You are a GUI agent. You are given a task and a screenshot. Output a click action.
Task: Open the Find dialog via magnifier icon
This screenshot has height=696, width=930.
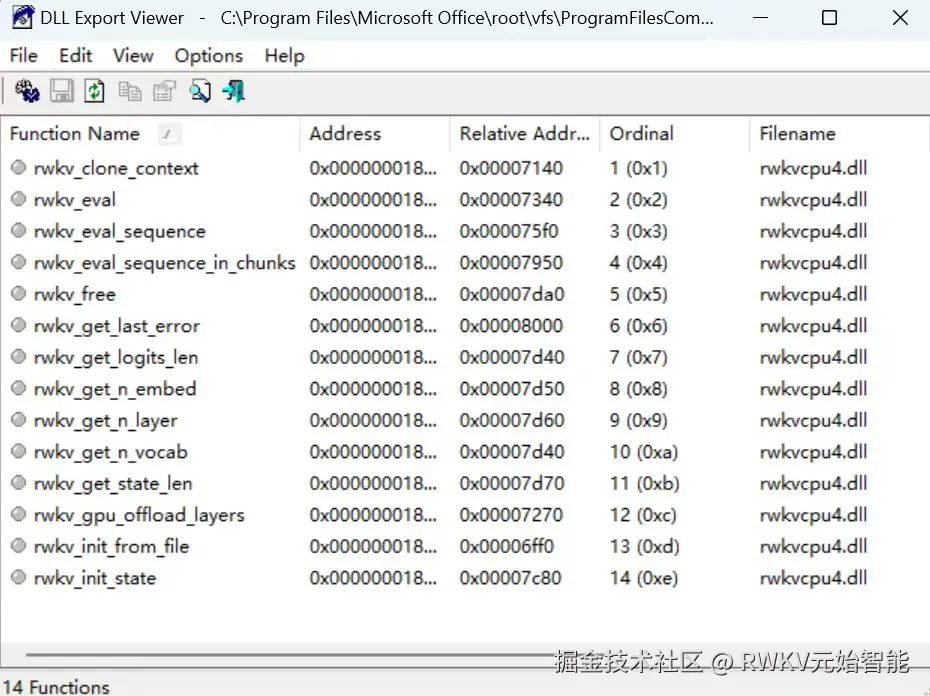point(200,91)
